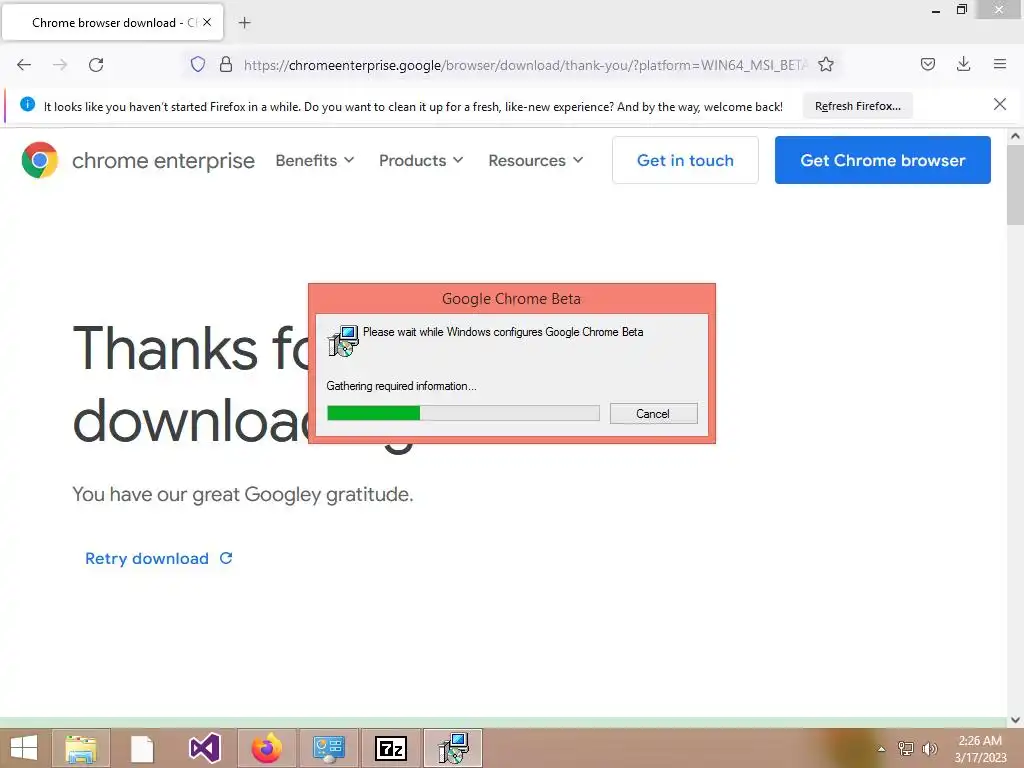Open the network status tray icon
This screenshot has height=768, width=1024.
pos(905,749)
